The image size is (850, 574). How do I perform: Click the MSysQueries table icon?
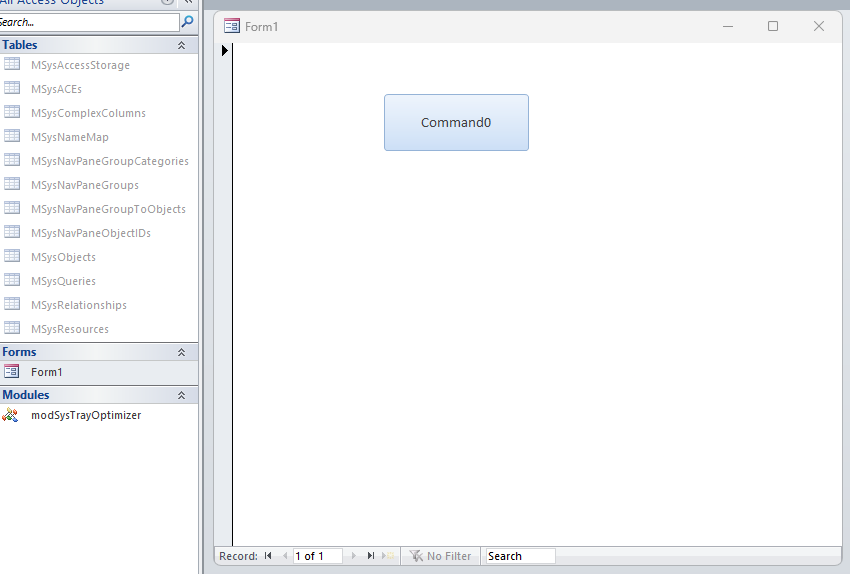pos(12,281)
